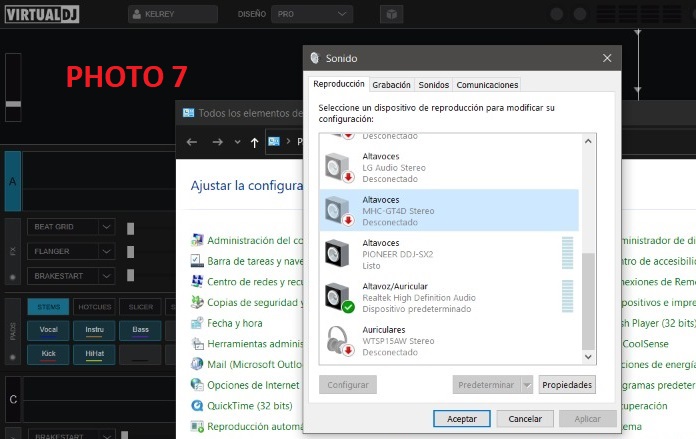The height and width of the screenshot is (439, 696).
Task: Click the Reproducción automática icon
Action: point(197,427)
